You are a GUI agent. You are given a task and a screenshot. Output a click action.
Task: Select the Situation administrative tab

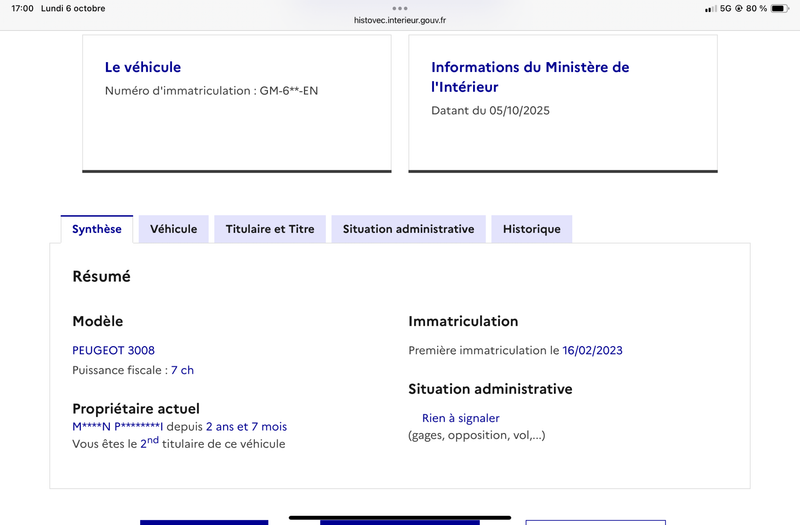tap(408, 229)
